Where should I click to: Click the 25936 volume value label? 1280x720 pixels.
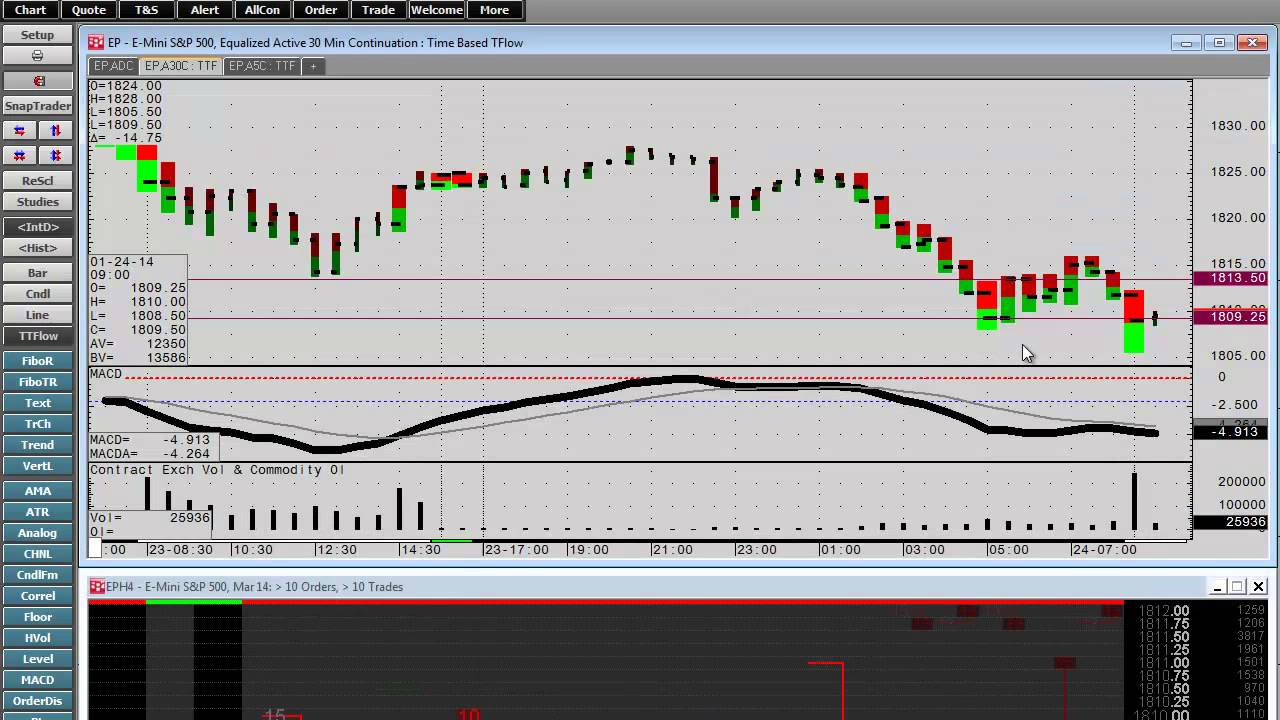pyautogui.click(x=1232, y=522)
